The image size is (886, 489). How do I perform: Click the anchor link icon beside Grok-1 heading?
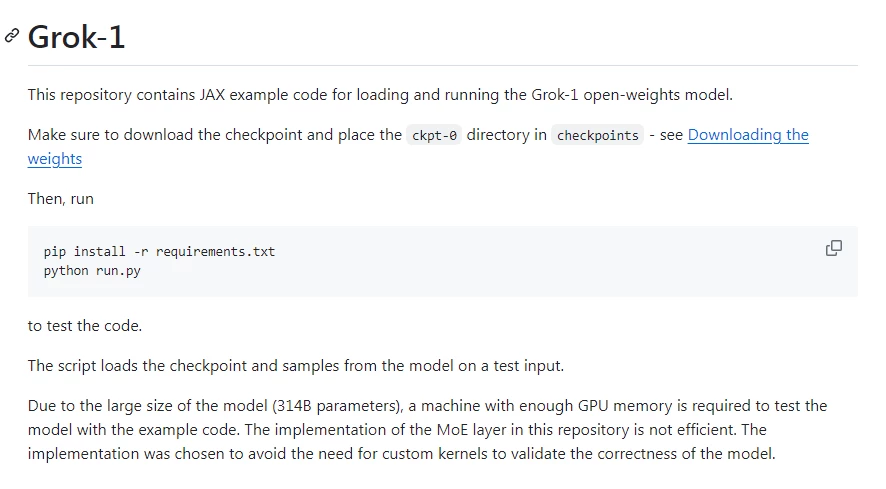[x=12, y=36]
